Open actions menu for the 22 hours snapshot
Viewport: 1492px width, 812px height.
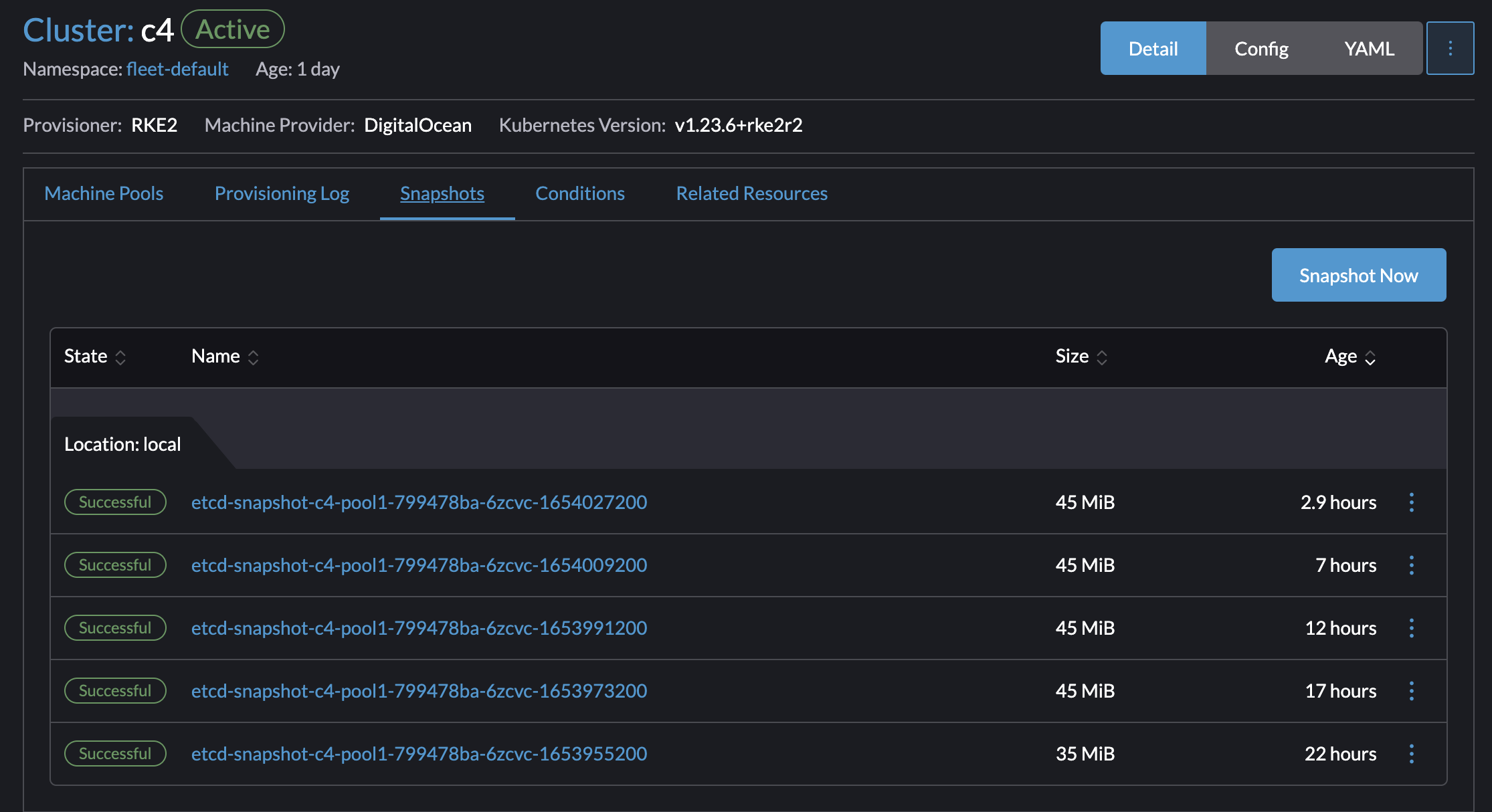click(x=1411, y=753)
